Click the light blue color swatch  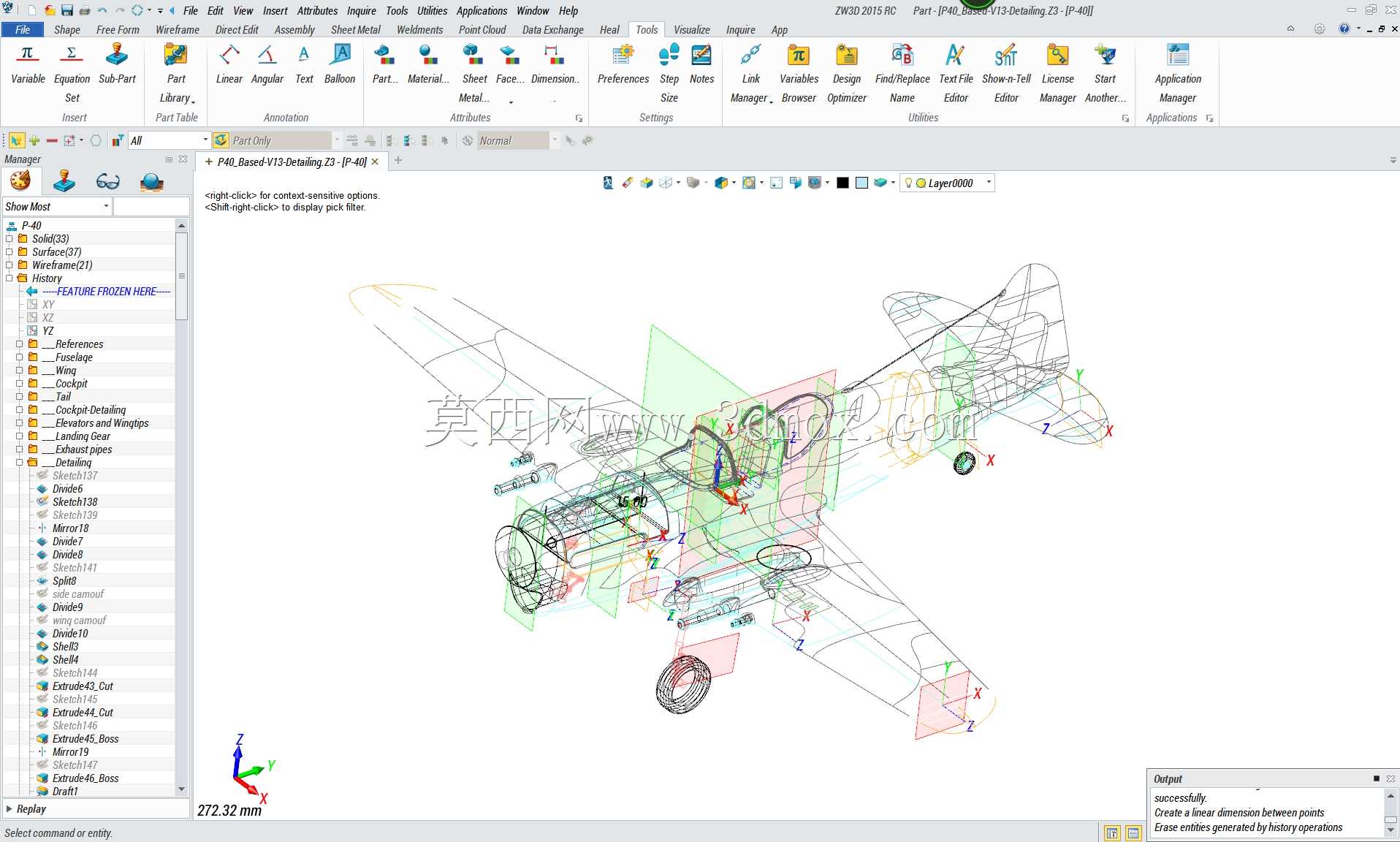[x=862, y=183]
